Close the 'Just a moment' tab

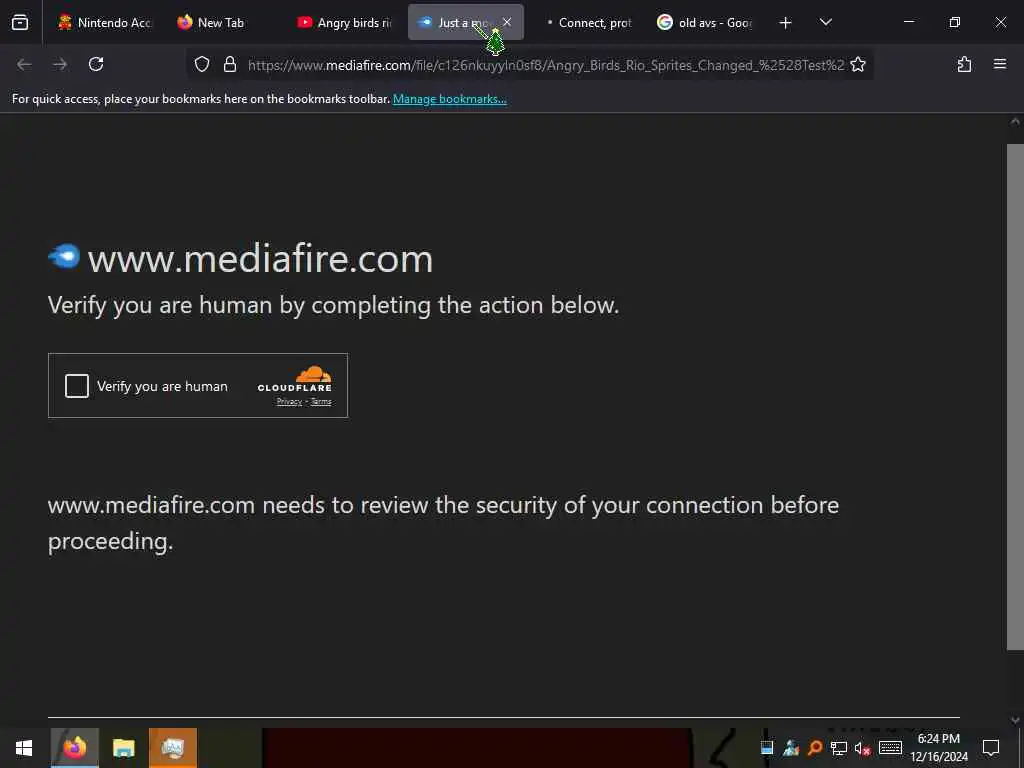[507, 22]
